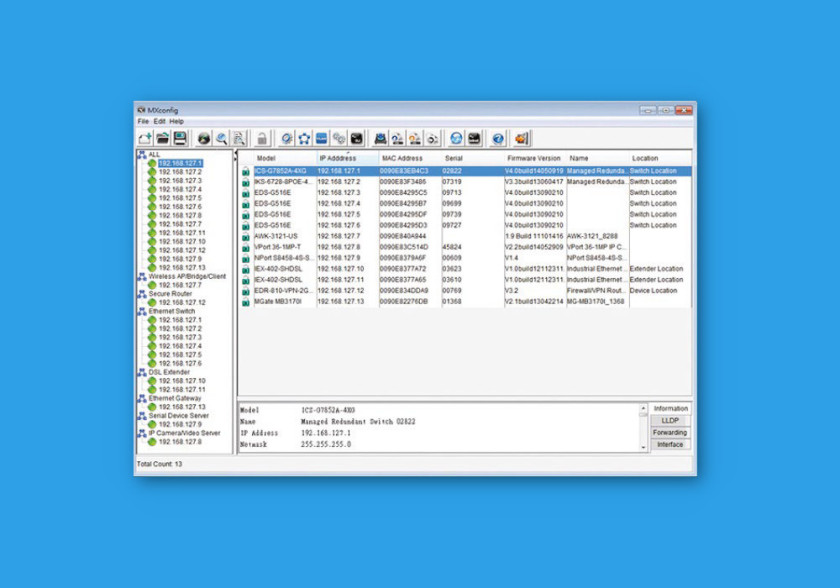
Task: Click the light-blue globe toolbar icon
Action: coord(456,139)
